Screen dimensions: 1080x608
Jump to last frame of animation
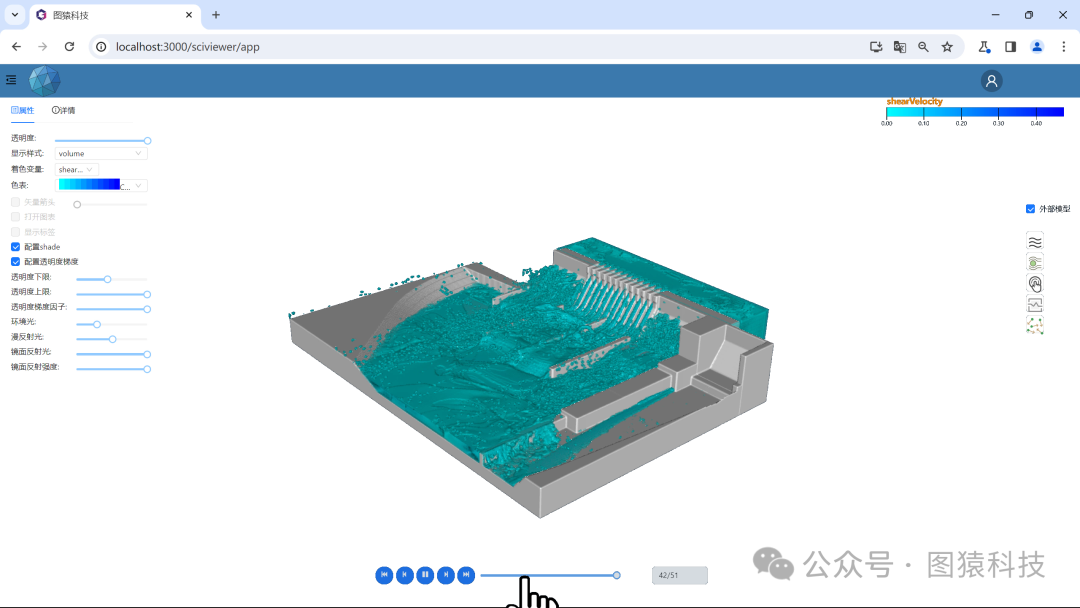coord(466,575)
